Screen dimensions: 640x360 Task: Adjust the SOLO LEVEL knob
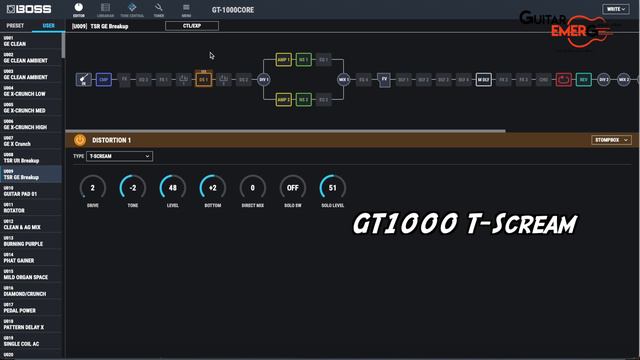point(333,188)
